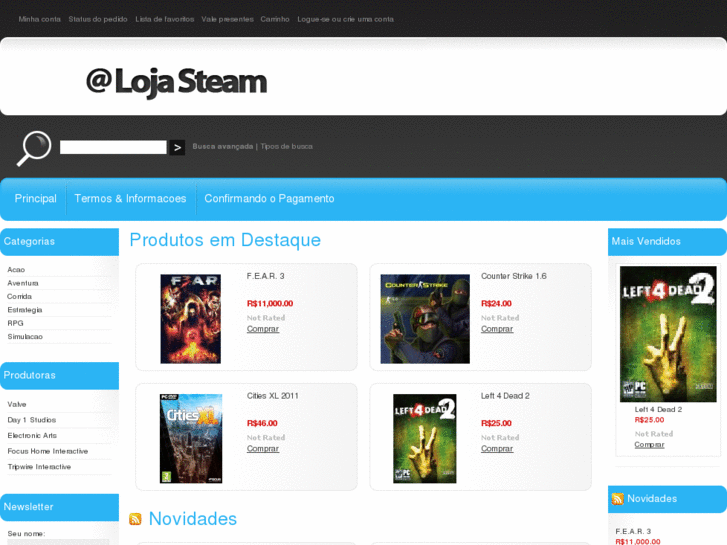Open Counter Strike 1.6 product title
The width and height of the screenshot is (727, 545).
pyautogui.click(x=514, y=276)
